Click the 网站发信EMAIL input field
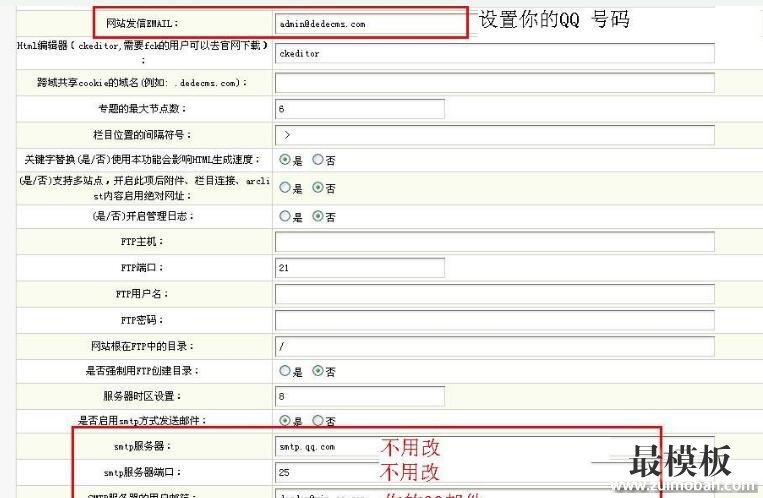Screen dimensions: 763x498 tap(370, 23)
